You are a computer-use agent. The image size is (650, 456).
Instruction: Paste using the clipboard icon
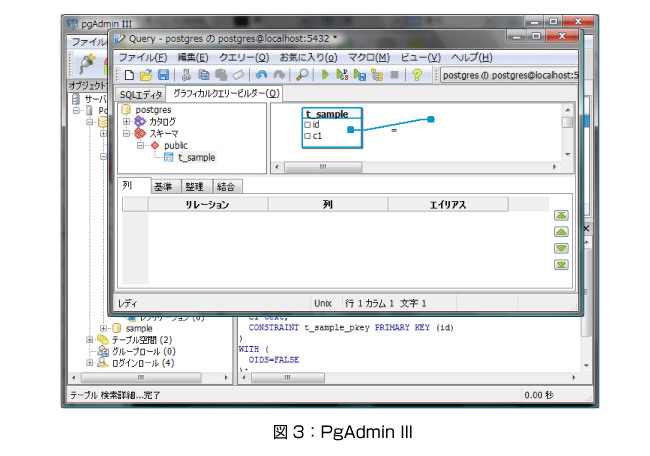221,75
